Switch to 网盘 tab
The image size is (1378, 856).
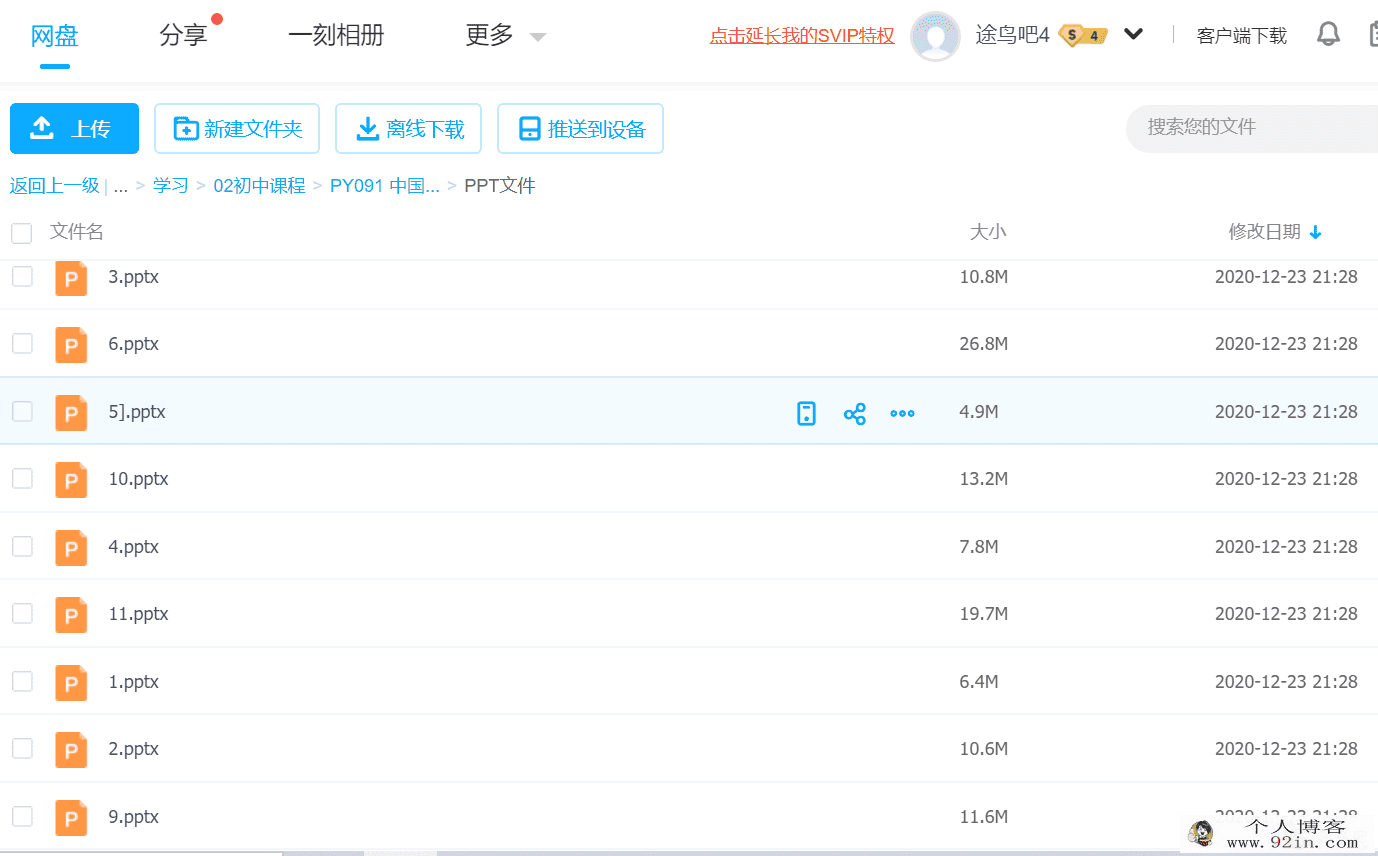(x=55, y=36)
